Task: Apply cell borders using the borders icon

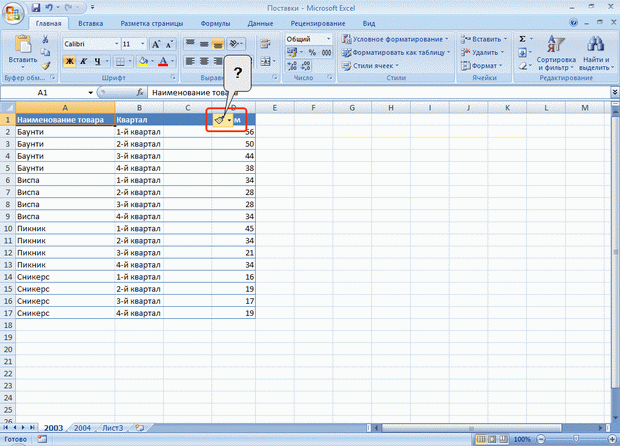Action: (x=120, y=61)
